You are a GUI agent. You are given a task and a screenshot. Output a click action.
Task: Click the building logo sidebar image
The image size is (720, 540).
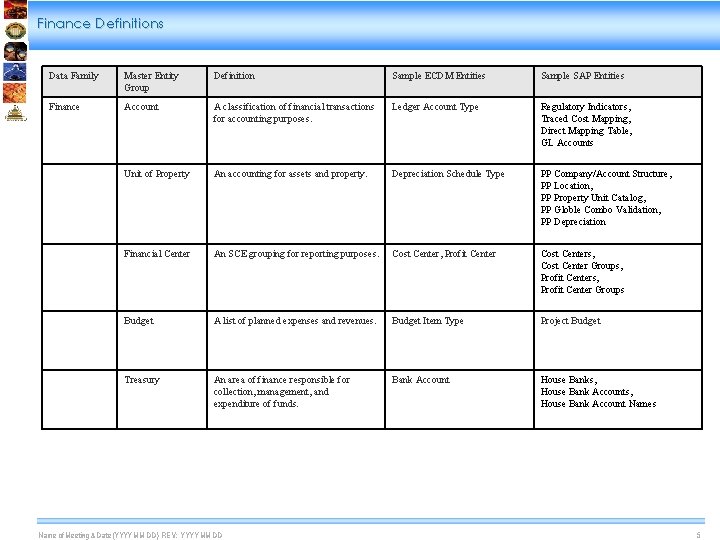tap(16, 113)
